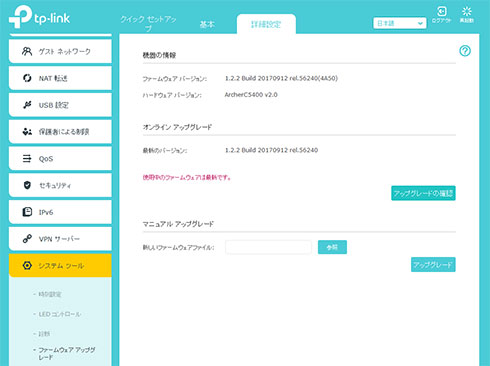This screenshot has height=366, width=490.
Task: Click the システム ツール gear icon
Action: (x=27, y=265)
